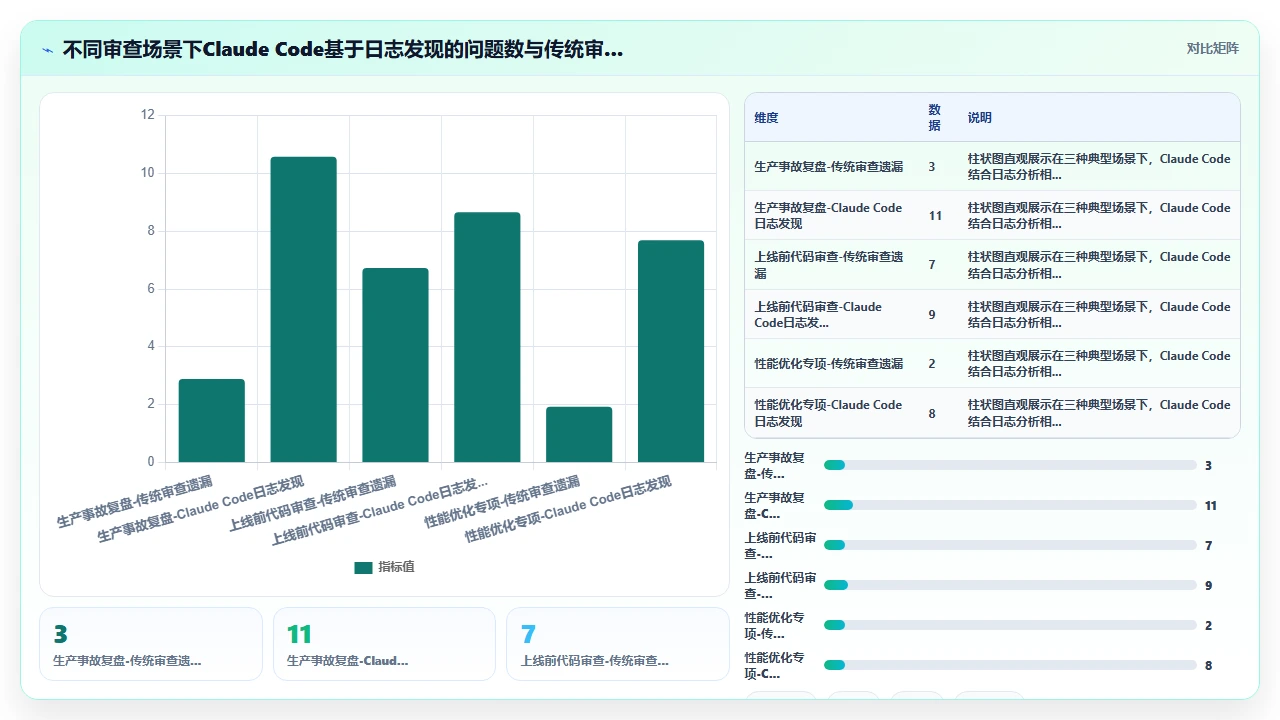Click the y-axis value 12

(147, 115)
